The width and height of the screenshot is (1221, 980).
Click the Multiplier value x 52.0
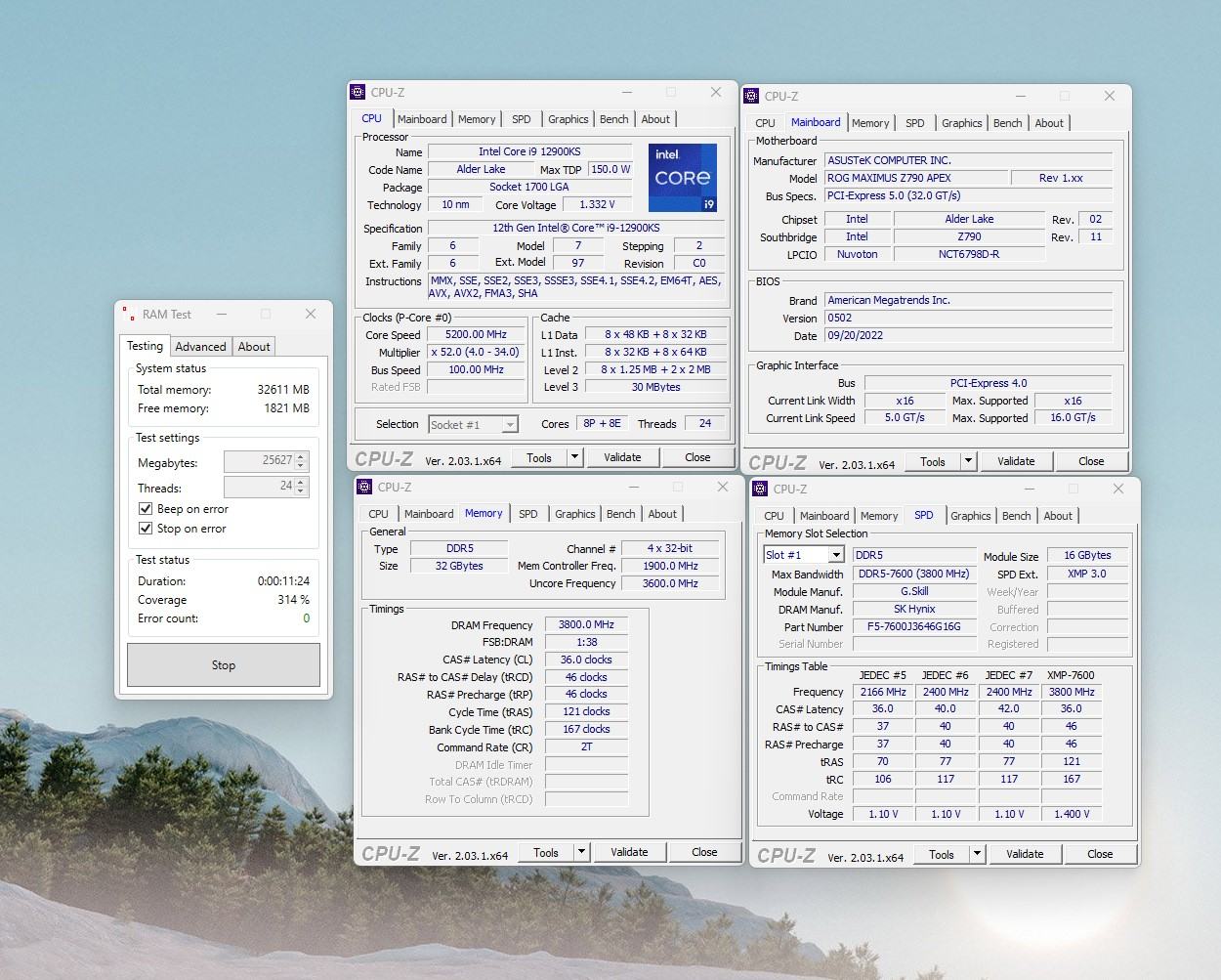pos(477,352)
